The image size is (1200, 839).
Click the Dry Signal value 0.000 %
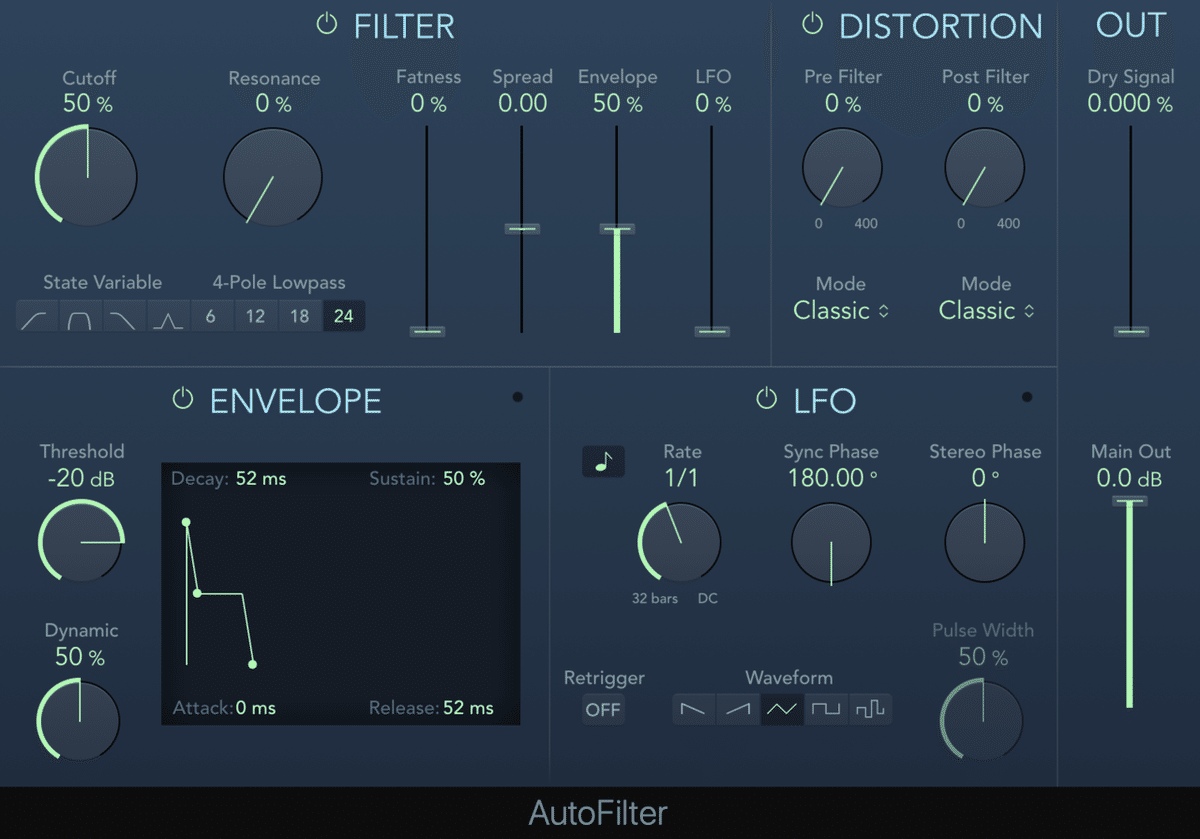pyautogui.click(x=1131, y=103)
